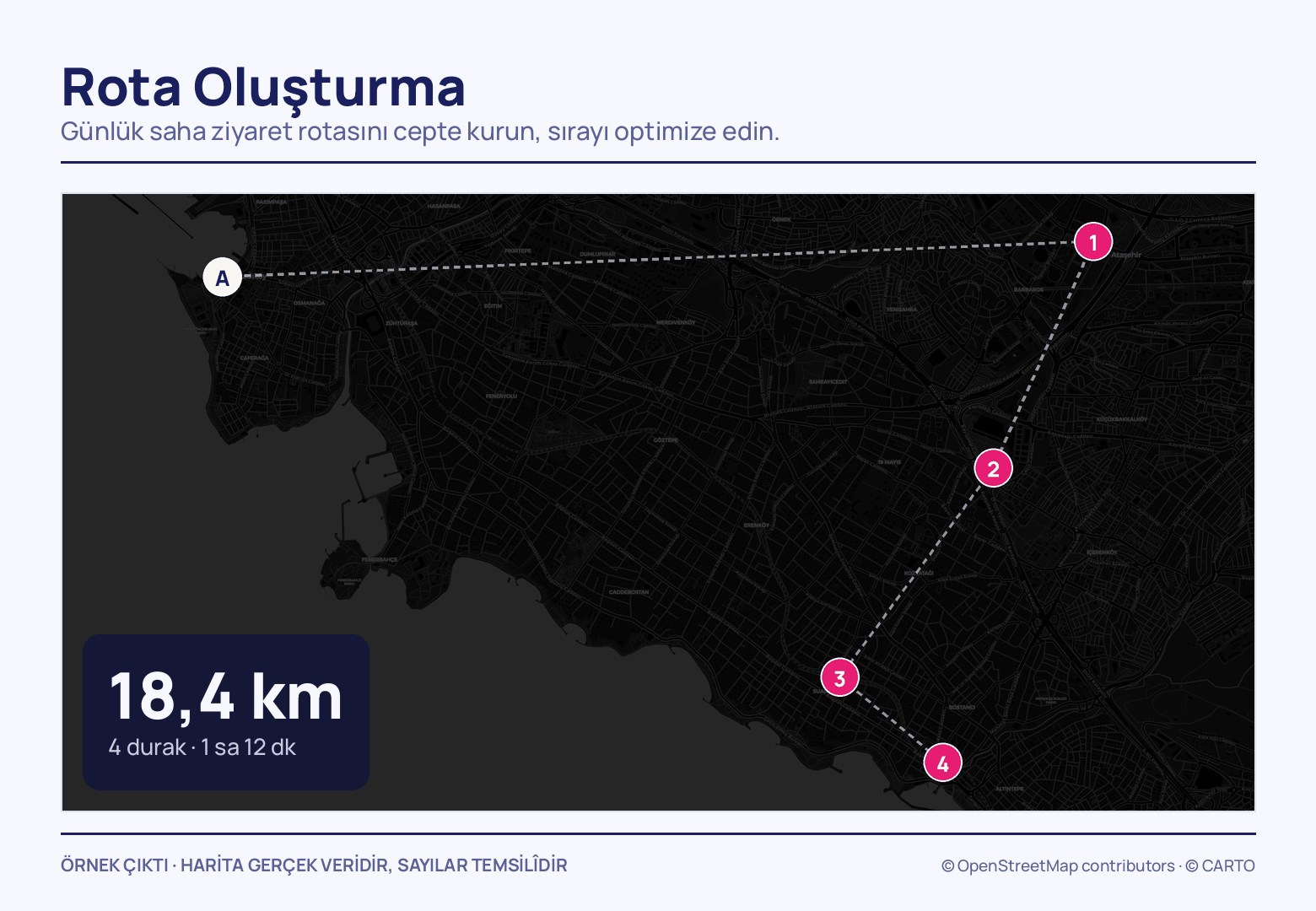Select stop marker 1 near Ataşehir

tap(1093, 242)
